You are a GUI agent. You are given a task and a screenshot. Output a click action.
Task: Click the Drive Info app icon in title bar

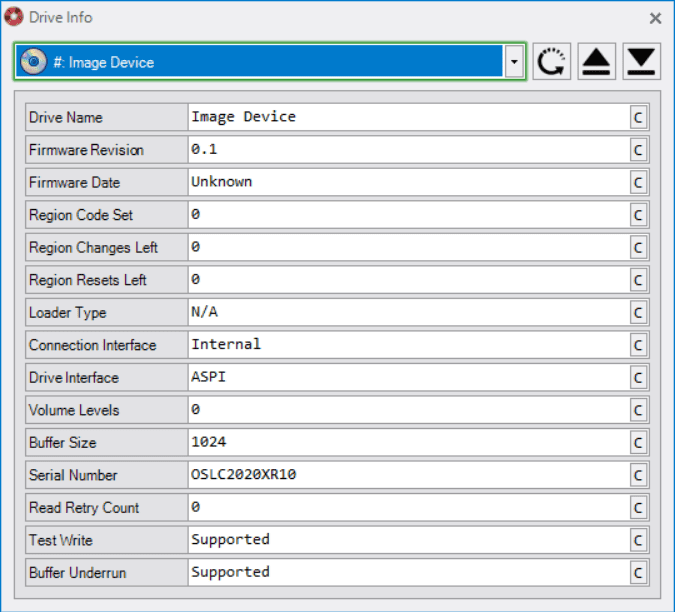point(14,17)
